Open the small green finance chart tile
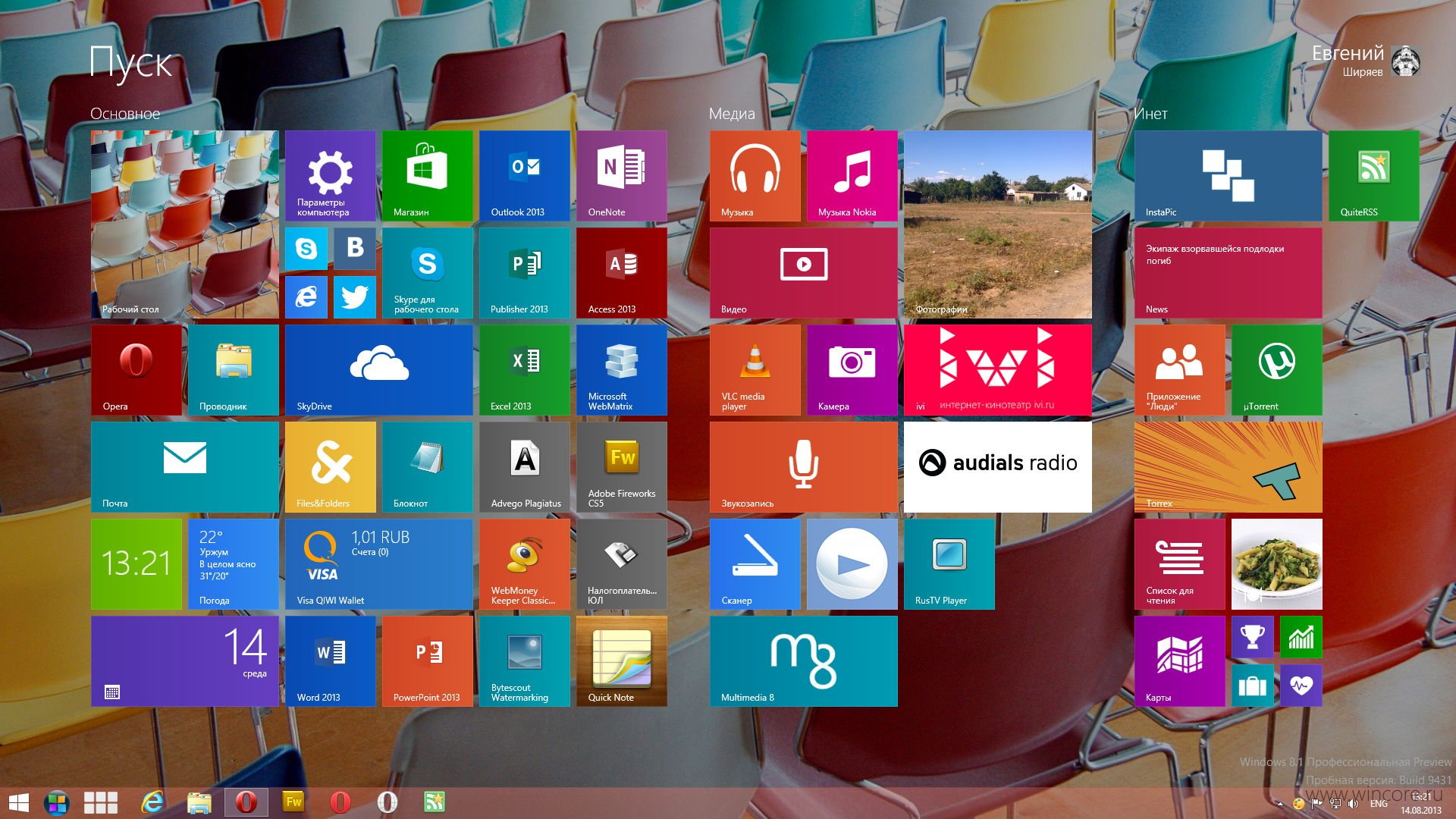Image resolution: width=1456 pixels, height=819 pixels. click(x=1301, y=637)
